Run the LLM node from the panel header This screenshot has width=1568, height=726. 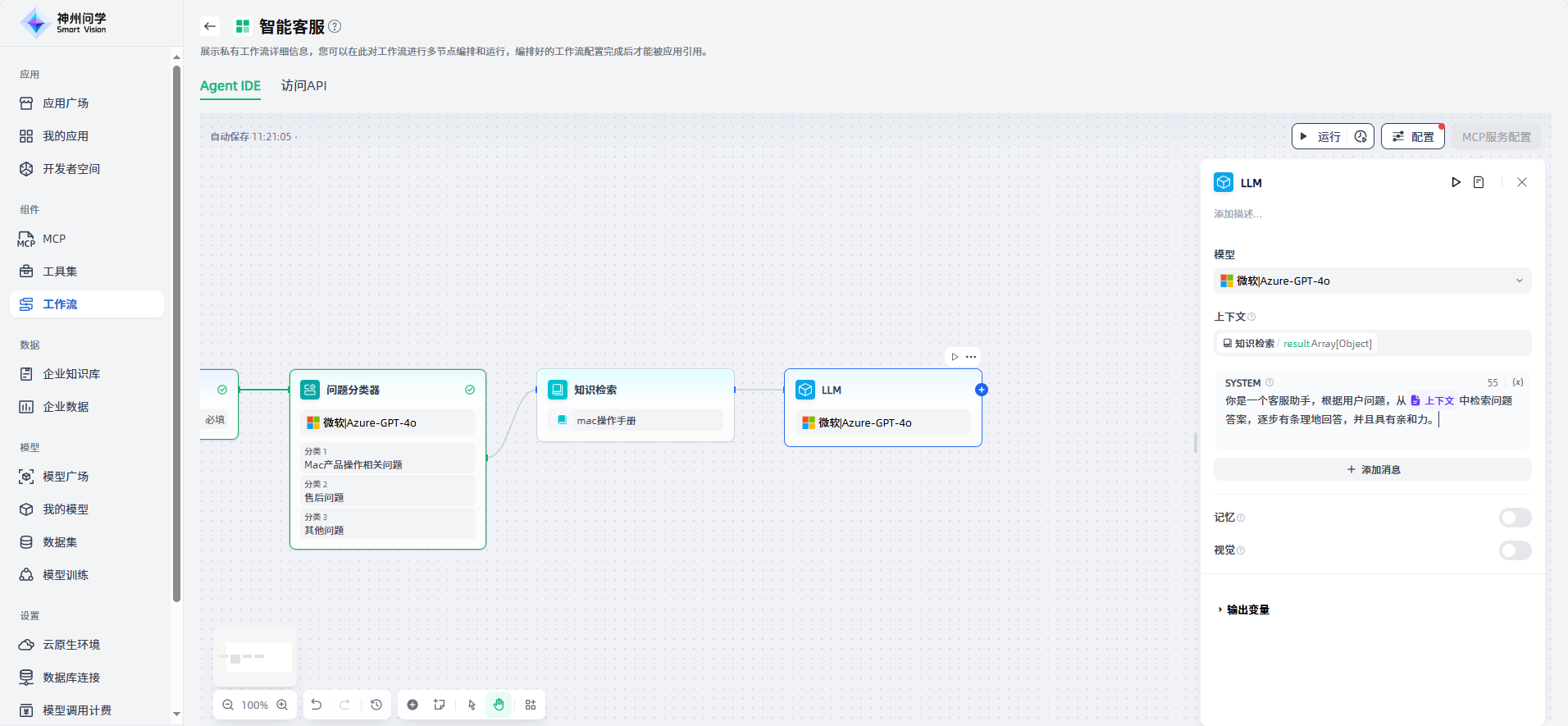click(1456, 182)
